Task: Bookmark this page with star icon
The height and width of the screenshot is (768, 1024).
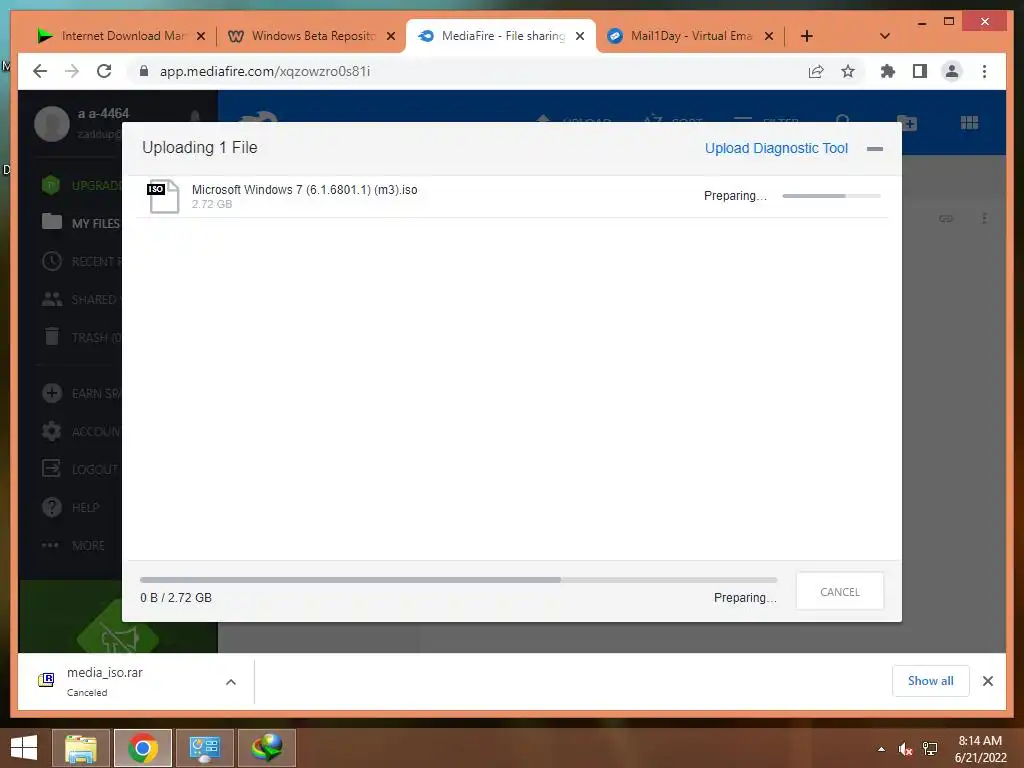Action: pyautogui.click(x=848, y=71)
